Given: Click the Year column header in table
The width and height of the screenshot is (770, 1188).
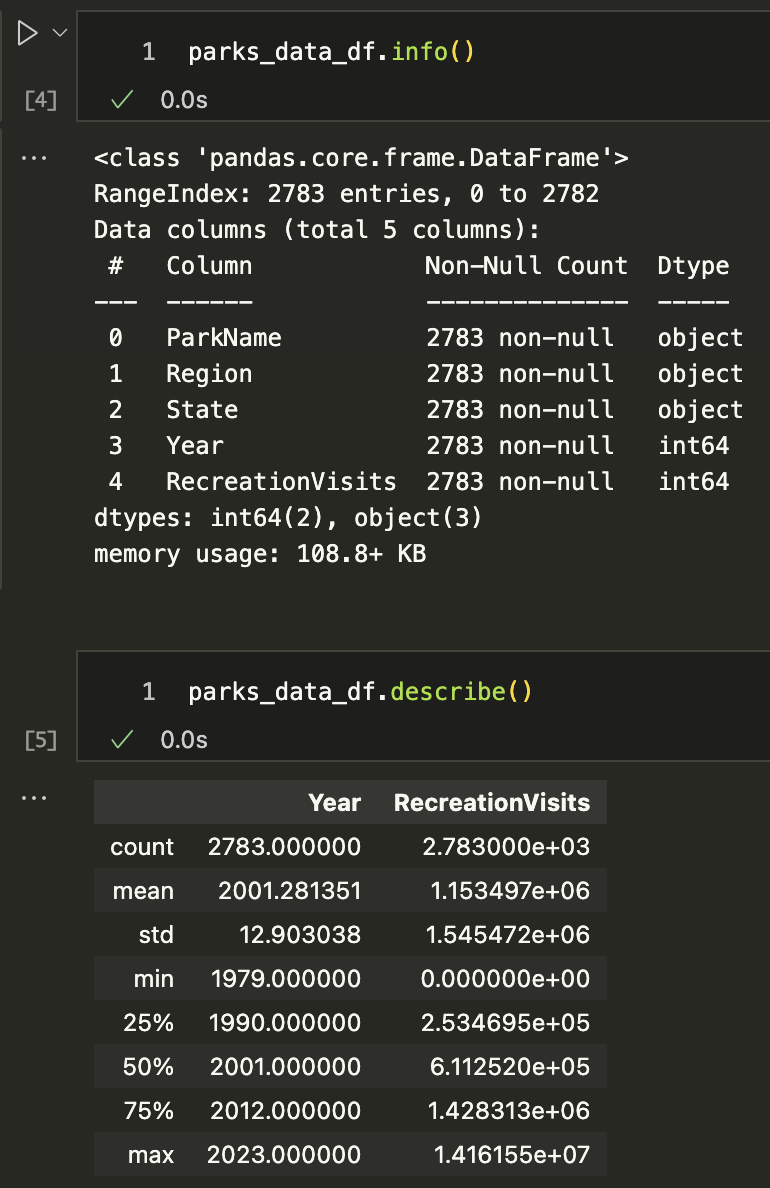Looking at the screenshot, I should (334, 802).
